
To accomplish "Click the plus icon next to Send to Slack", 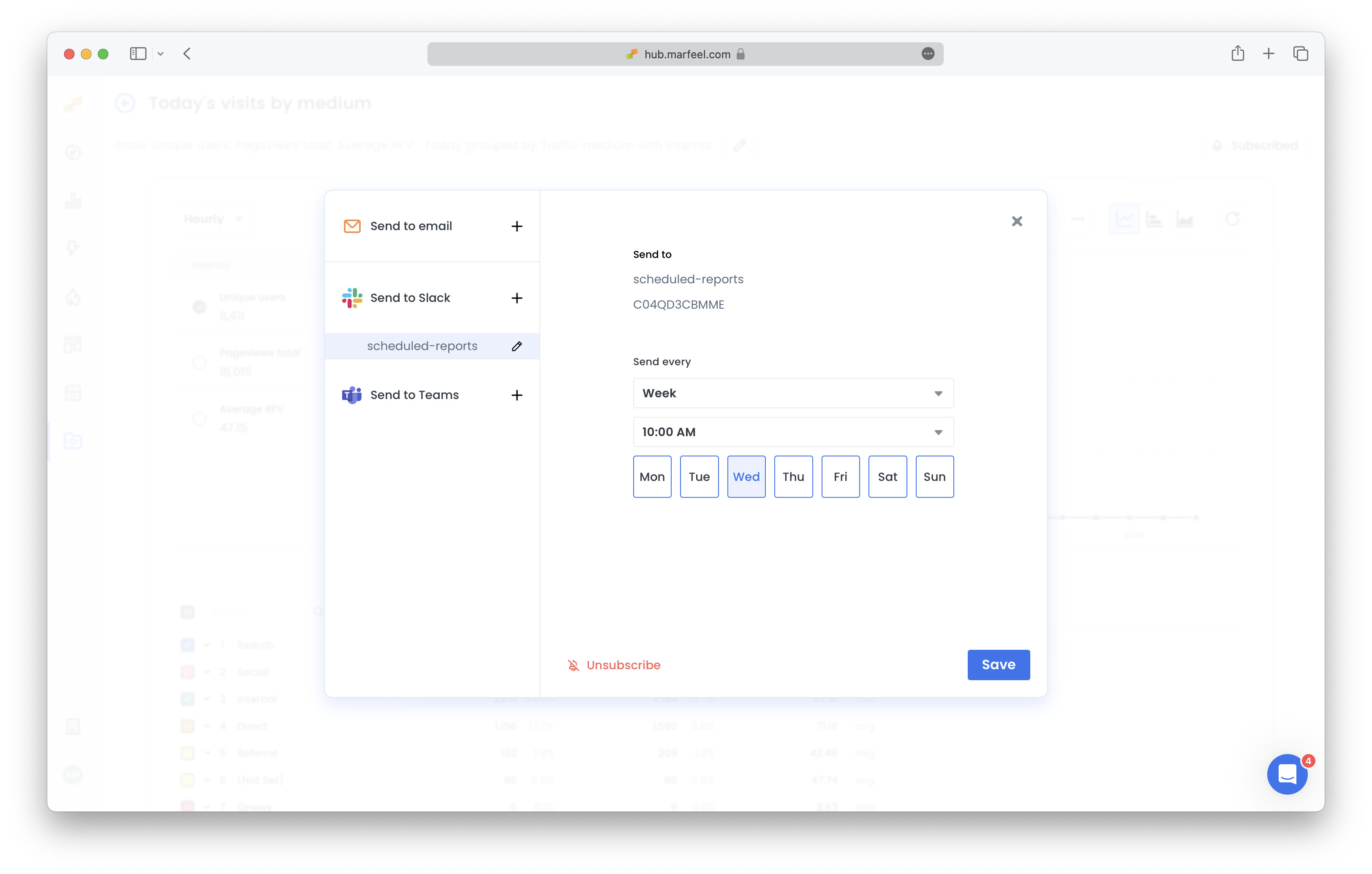I will (517, 298).
